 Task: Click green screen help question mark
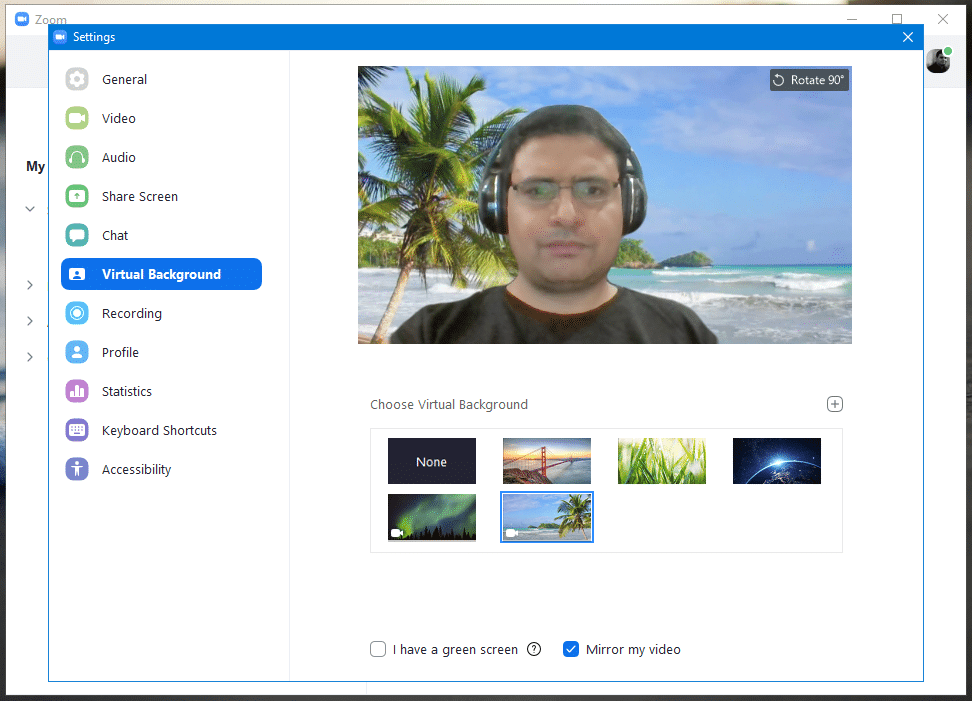[534, 649]
